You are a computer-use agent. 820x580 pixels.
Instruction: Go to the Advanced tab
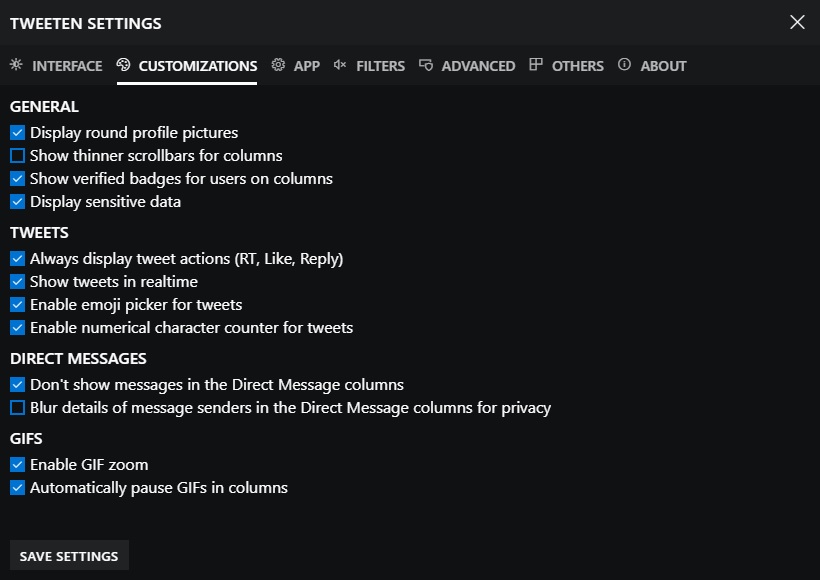point(478,66)
